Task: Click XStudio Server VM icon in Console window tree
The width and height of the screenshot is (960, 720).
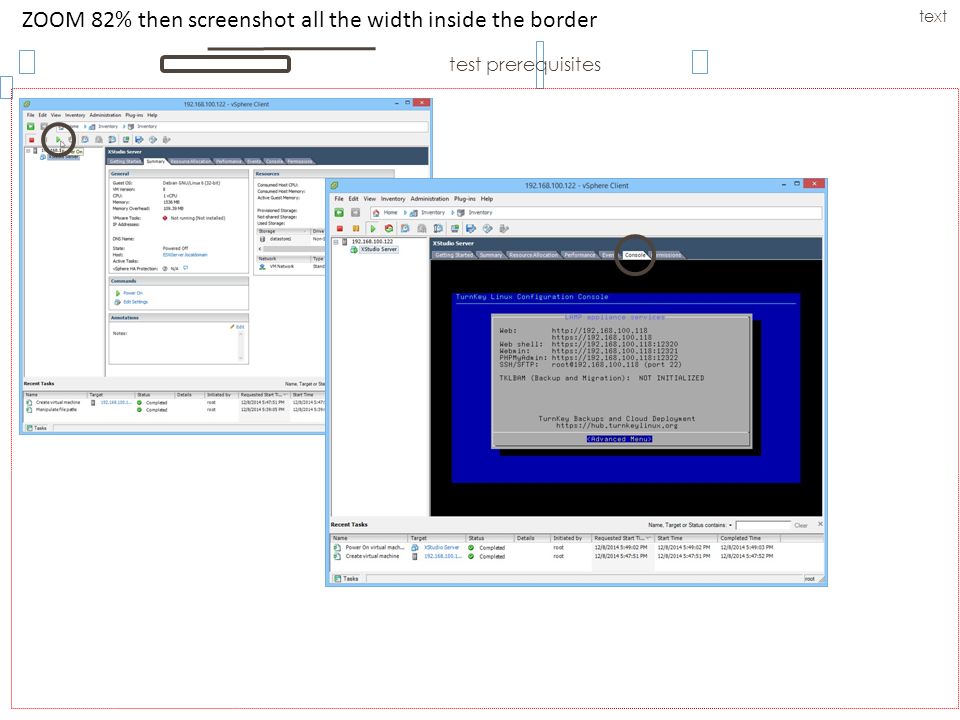Action: [354, 250]
